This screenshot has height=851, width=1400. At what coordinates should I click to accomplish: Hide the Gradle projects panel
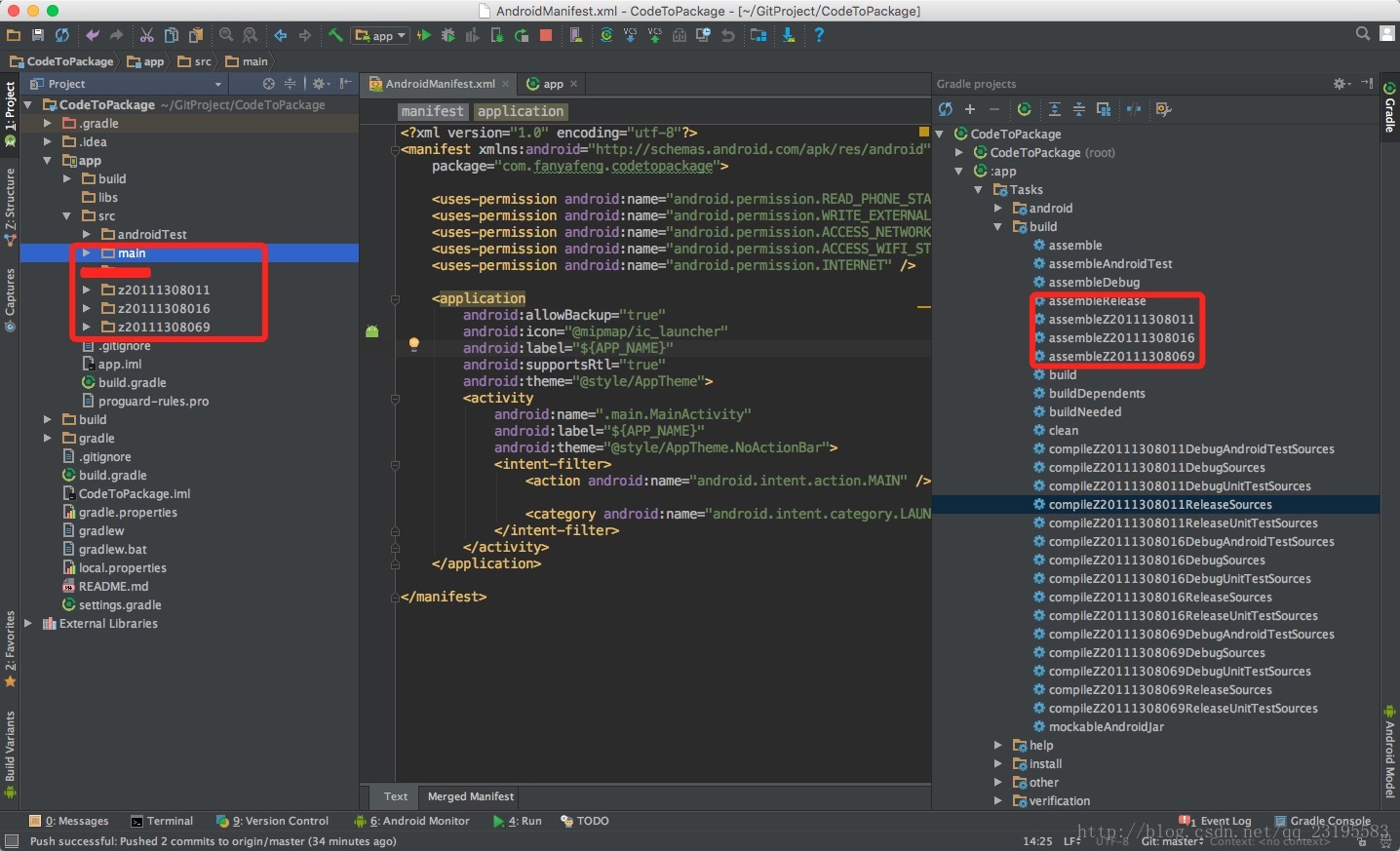[1367, 84]
